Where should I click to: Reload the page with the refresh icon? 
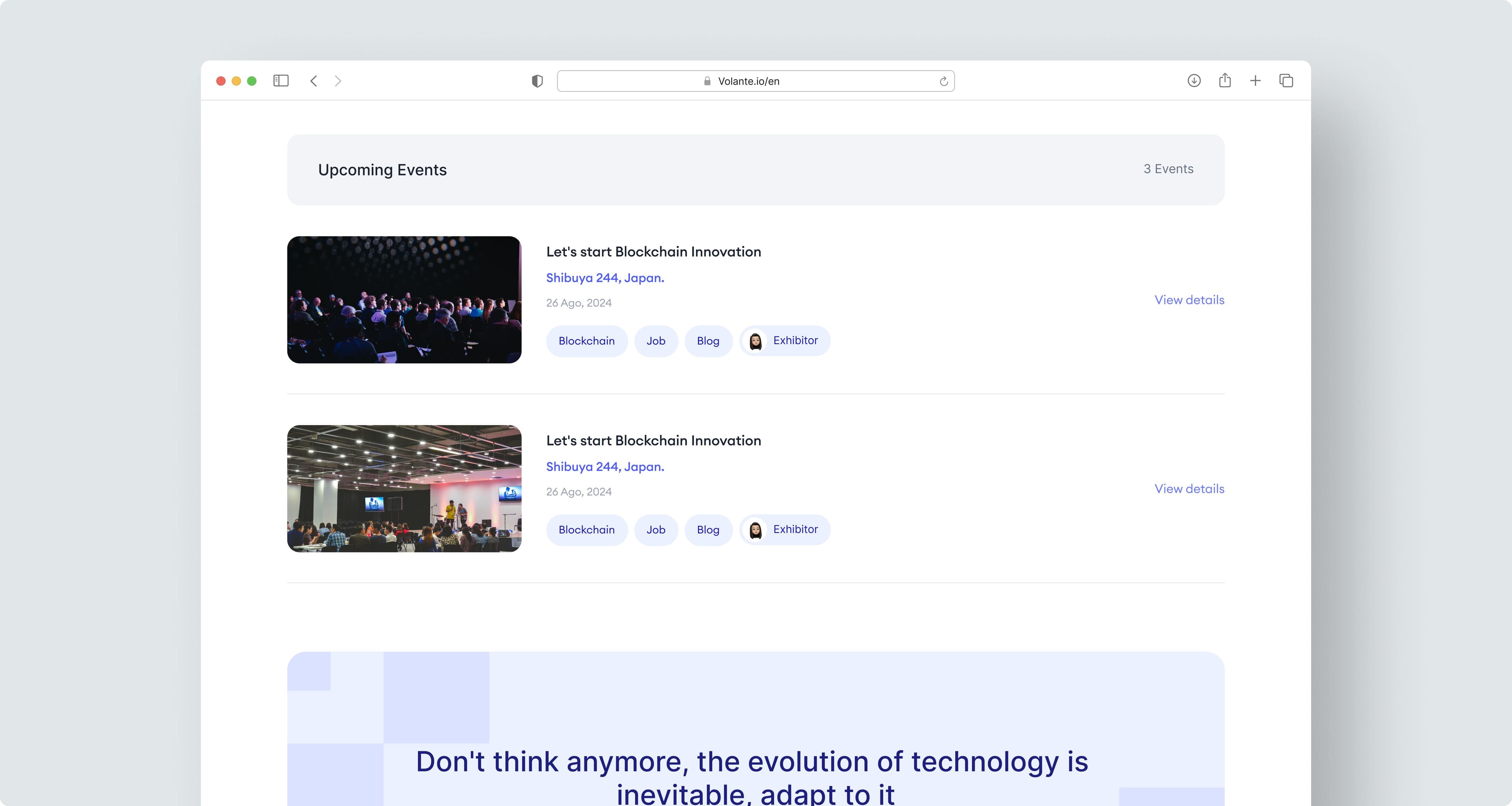(943, 82)
